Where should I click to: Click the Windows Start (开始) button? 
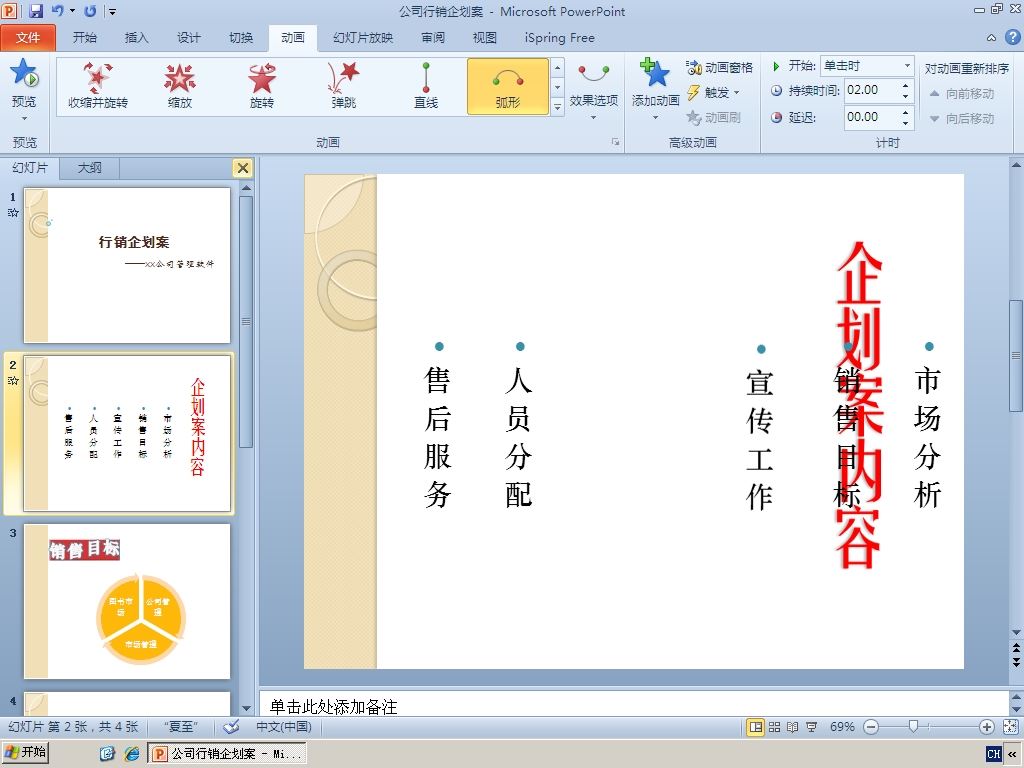tap(25, 752)
